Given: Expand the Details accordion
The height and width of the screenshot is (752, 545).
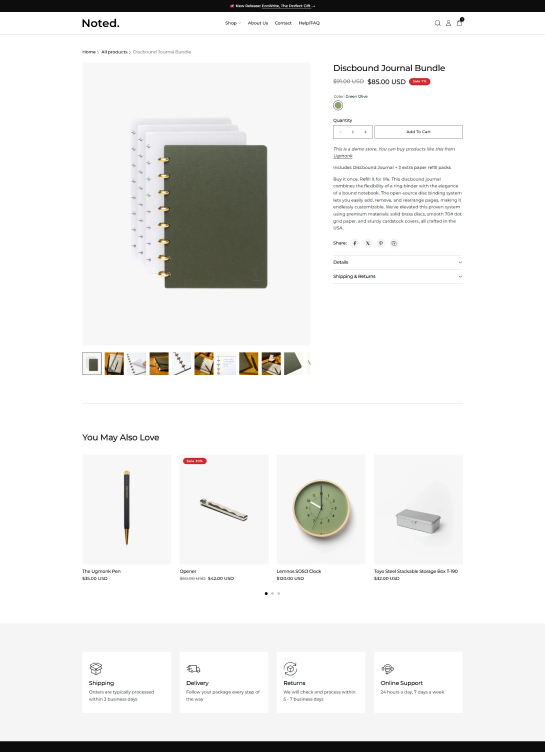Looking at the screenshot, I should click(x=398, y=262).
